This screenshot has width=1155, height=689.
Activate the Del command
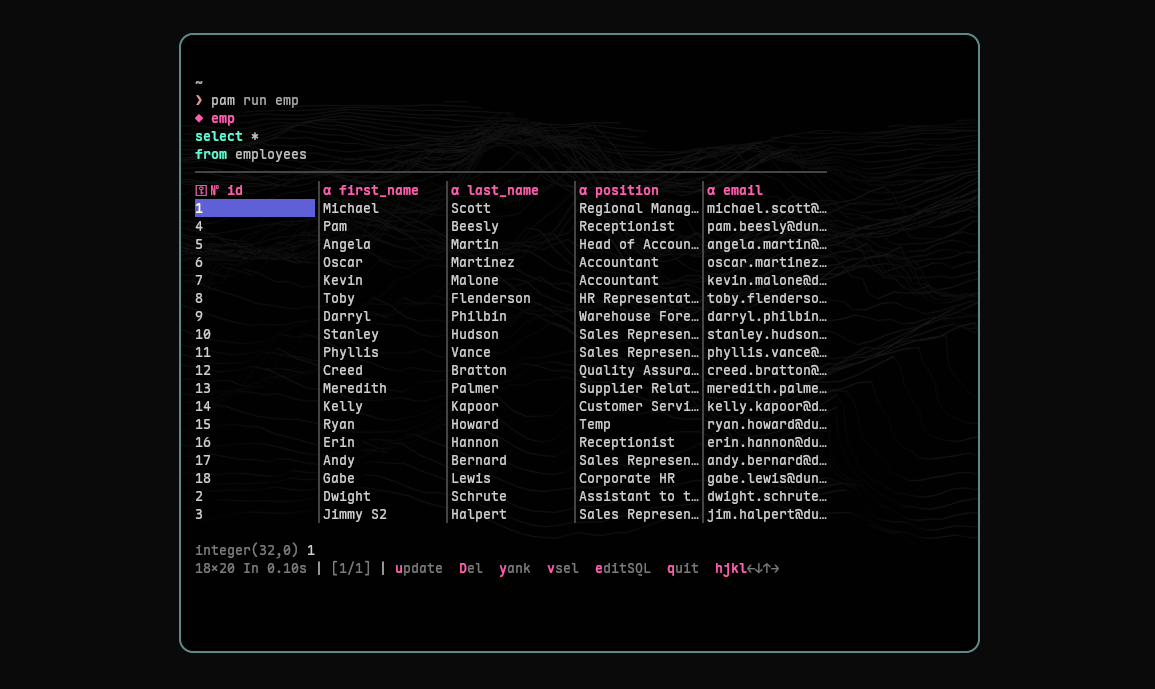pyautogui.click(x=470, y=568)
